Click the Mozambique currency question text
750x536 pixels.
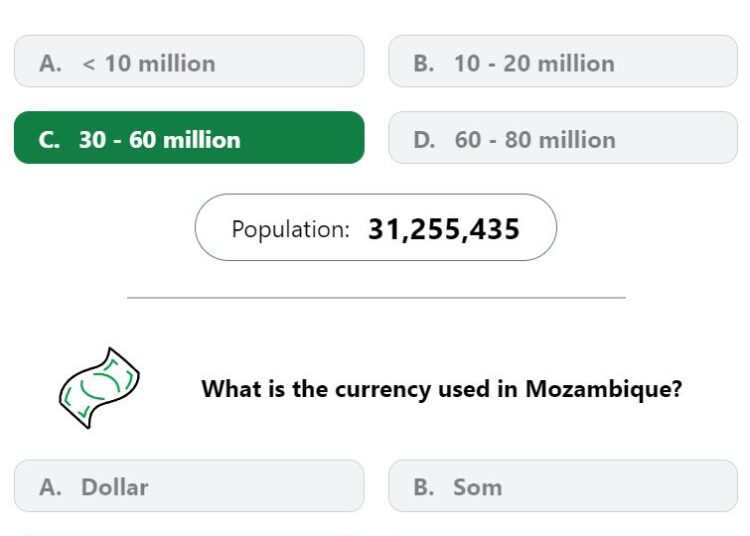click(x=441, y=389)
